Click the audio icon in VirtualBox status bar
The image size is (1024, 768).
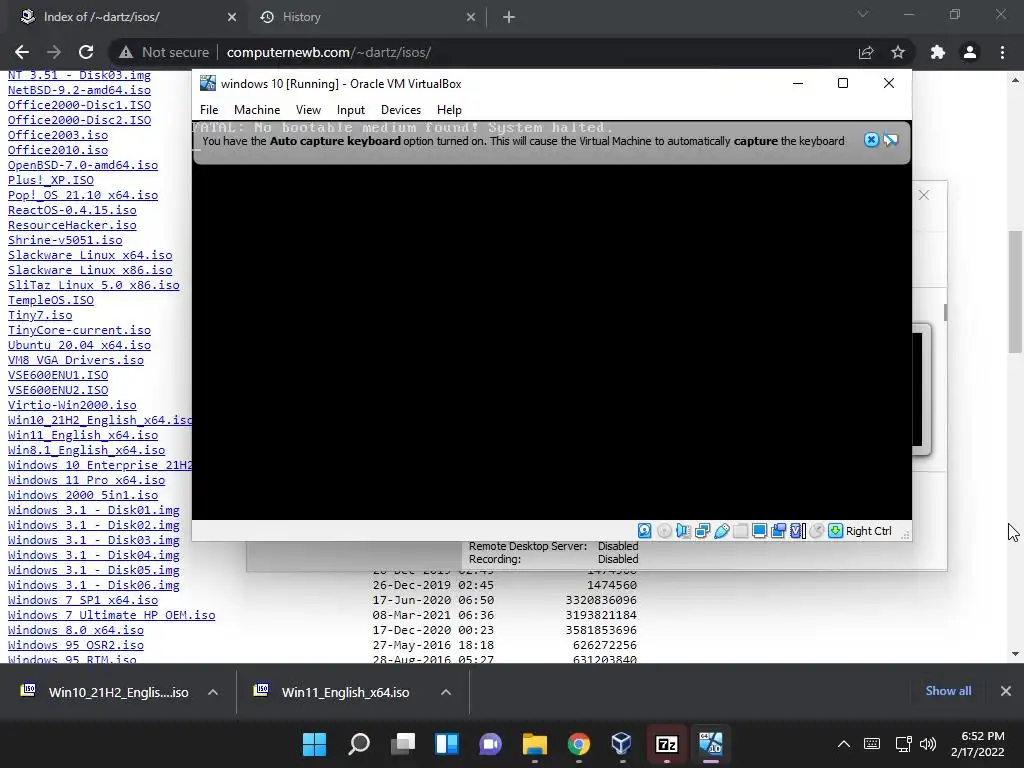[x=683, y=531]
